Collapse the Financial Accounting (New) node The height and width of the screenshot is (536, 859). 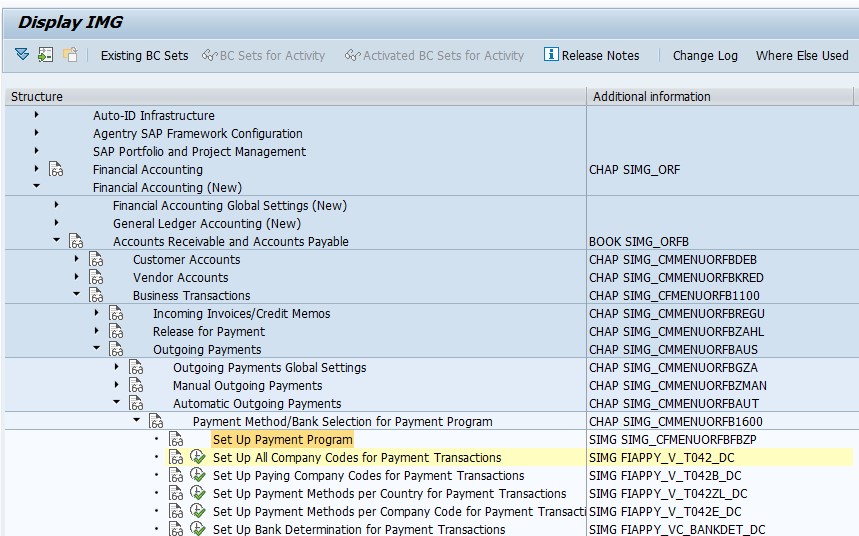coord(37,186)
